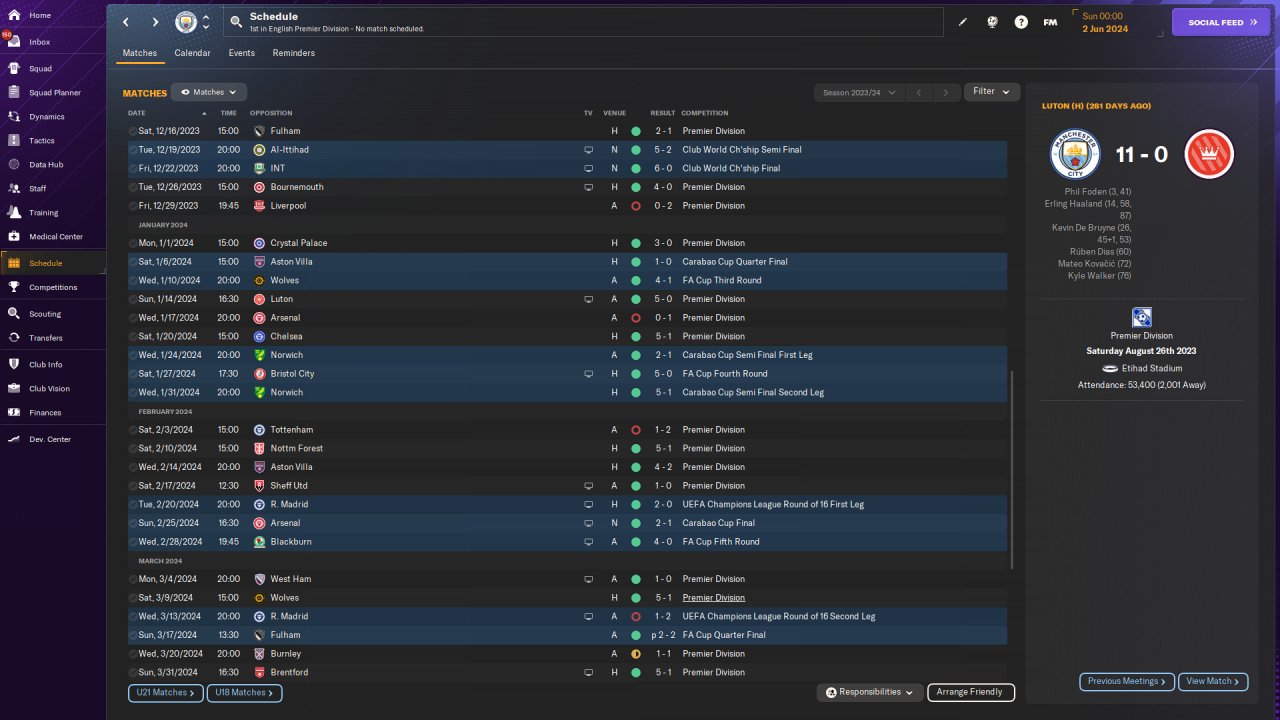The height and width of the screenshot is (720, 1280).
Task: Open the Filter dropdown
Action: (x=992, y=92)
